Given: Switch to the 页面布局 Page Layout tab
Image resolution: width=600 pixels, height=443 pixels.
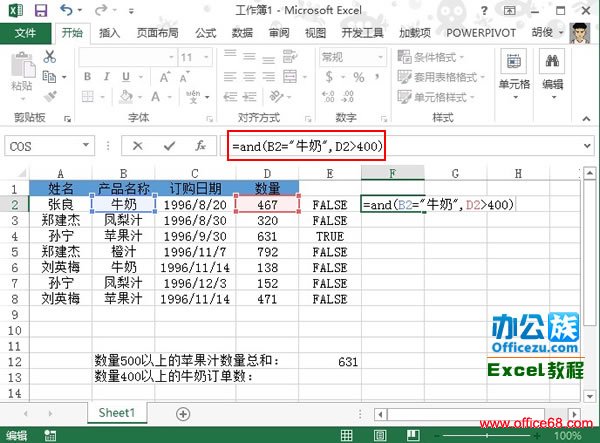Looking at the screenshot, I should click(158, 33).
